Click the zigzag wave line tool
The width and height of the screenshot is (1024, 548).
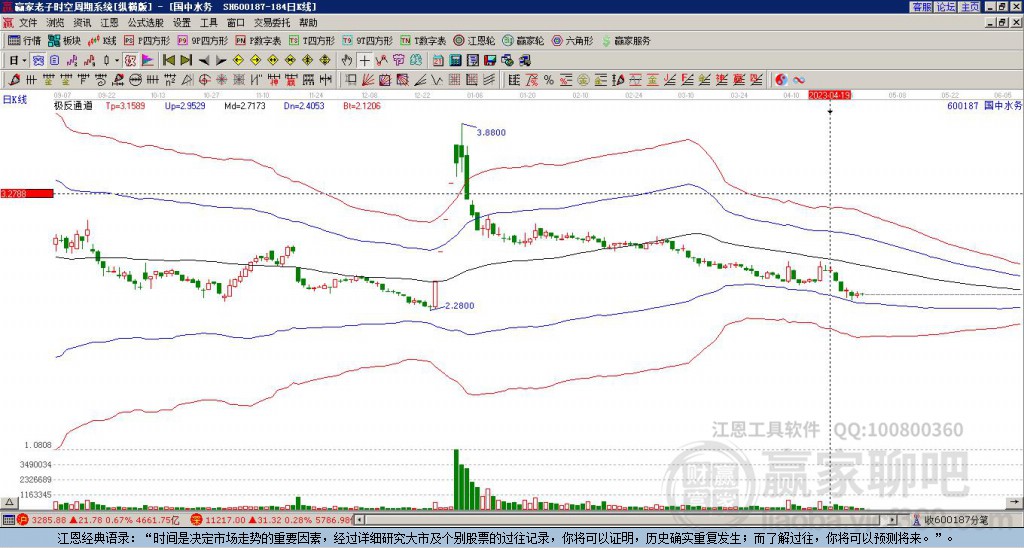436,80
